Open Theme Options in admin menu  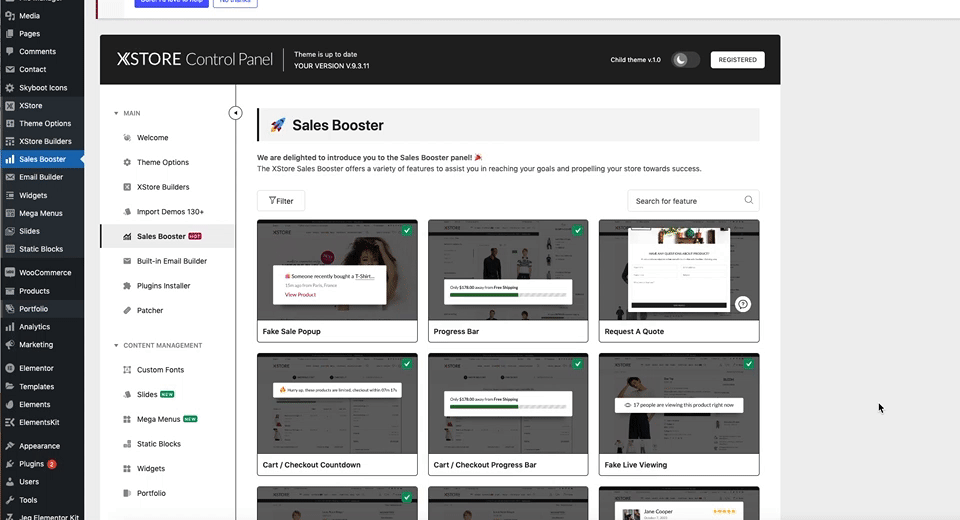(45, 123)
